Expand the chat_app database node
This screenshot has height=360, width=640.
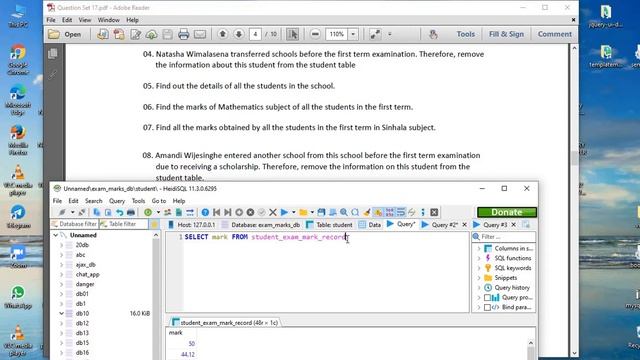point(62,274)
